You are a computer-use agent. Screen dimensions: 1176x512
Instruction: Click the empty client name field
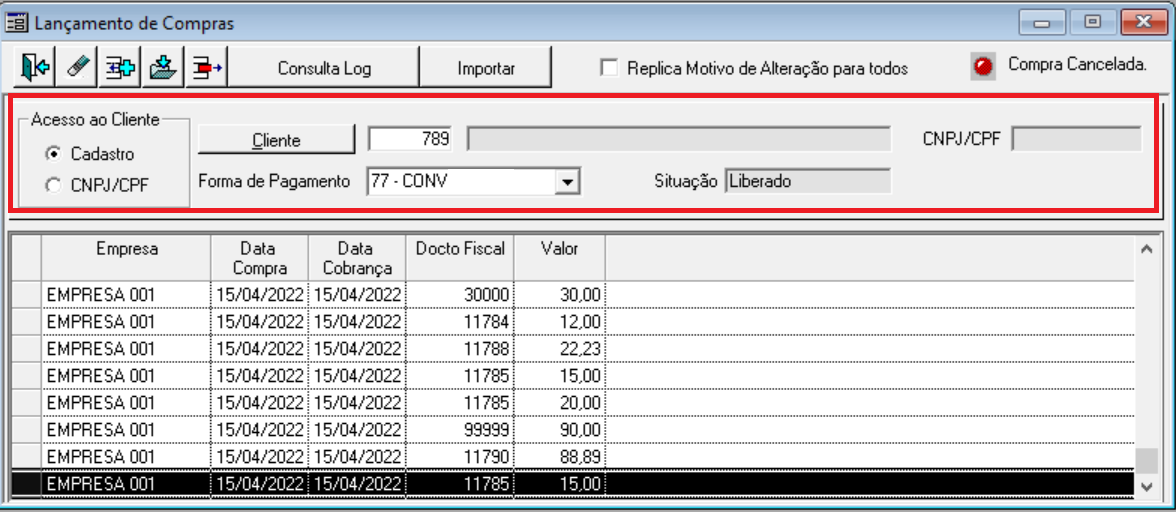(x=679, y=139)
